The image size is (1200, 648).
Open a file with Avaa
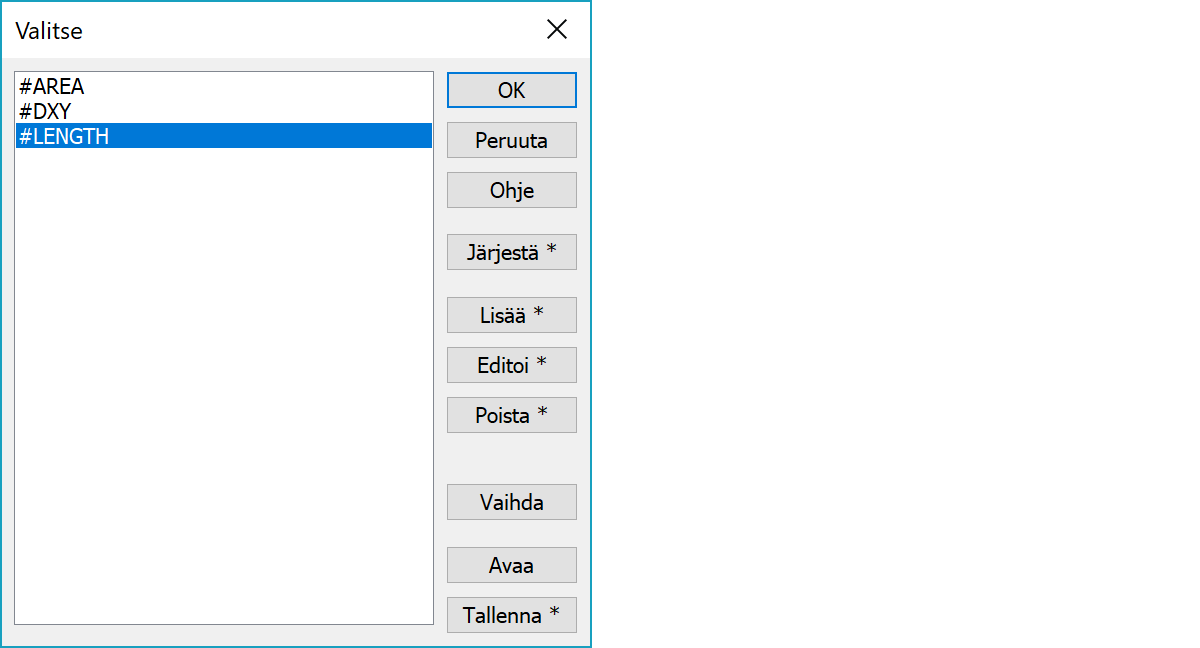click(511, 565)
